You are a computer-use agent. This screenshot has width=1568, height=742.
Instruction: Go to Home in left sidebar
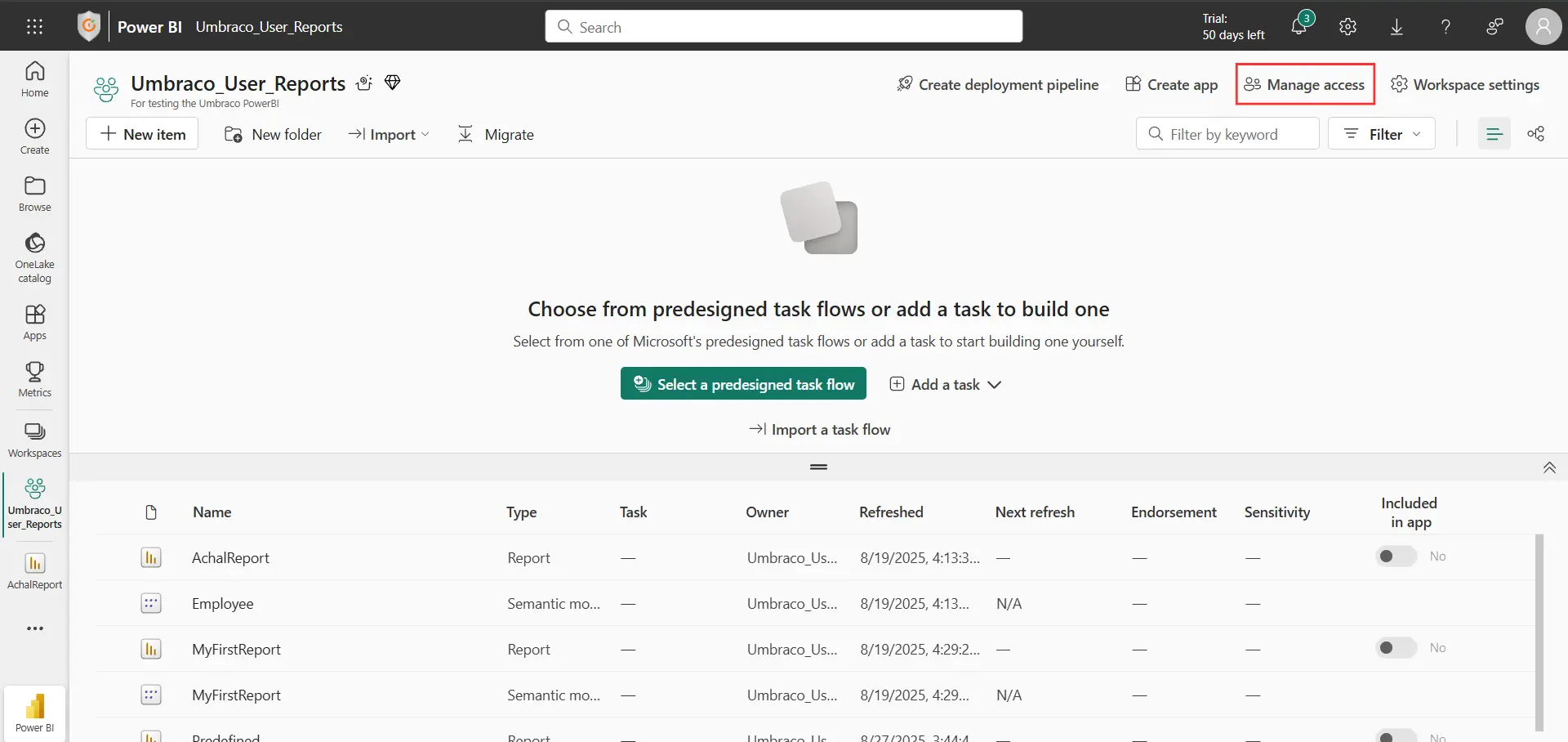pos(34,79)
